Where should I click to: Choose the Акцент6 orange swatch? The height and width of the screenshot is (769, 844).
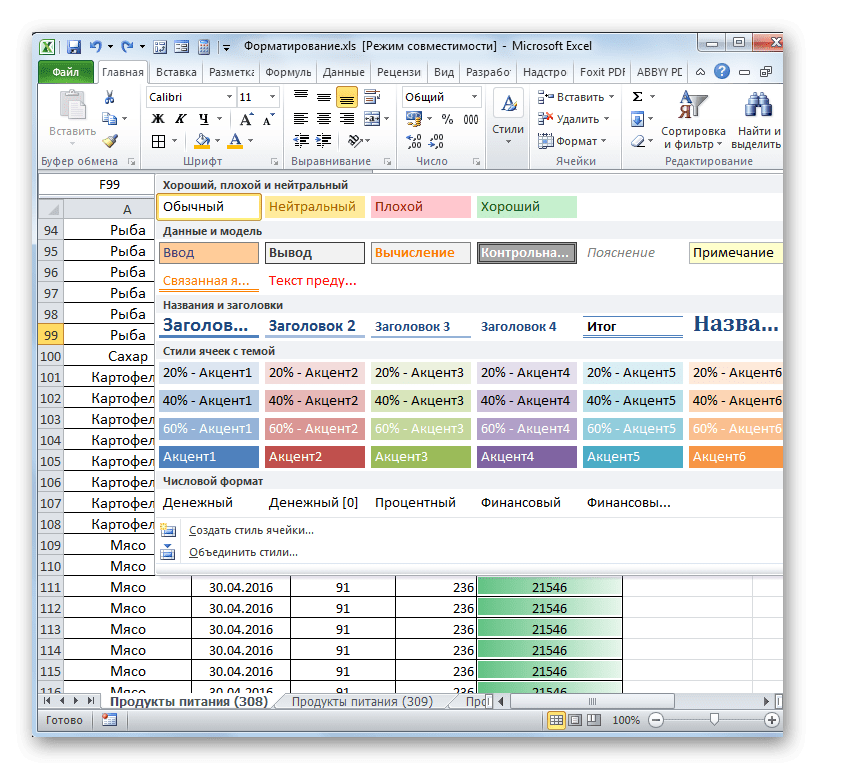[x=736, y=457]
